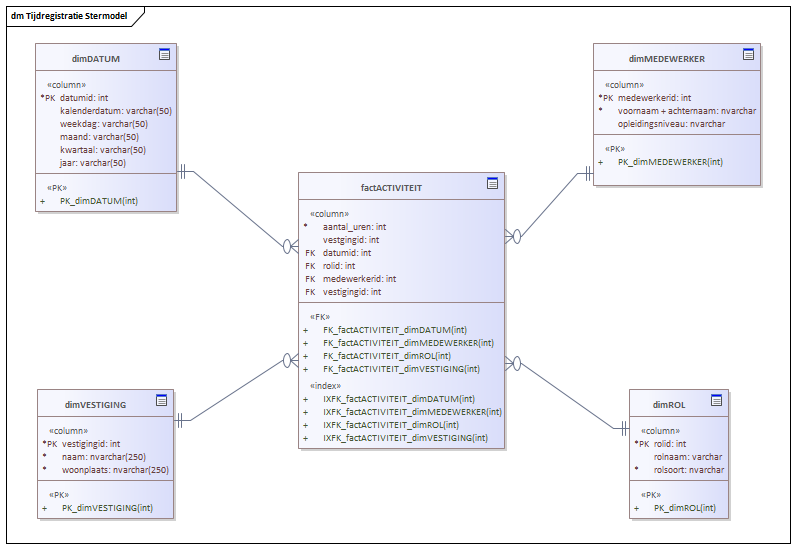Viewport: 796px width, 549px height.
Task: Click PK_dimMEDEWERKER(int) primary key operation
Action: 670,161
